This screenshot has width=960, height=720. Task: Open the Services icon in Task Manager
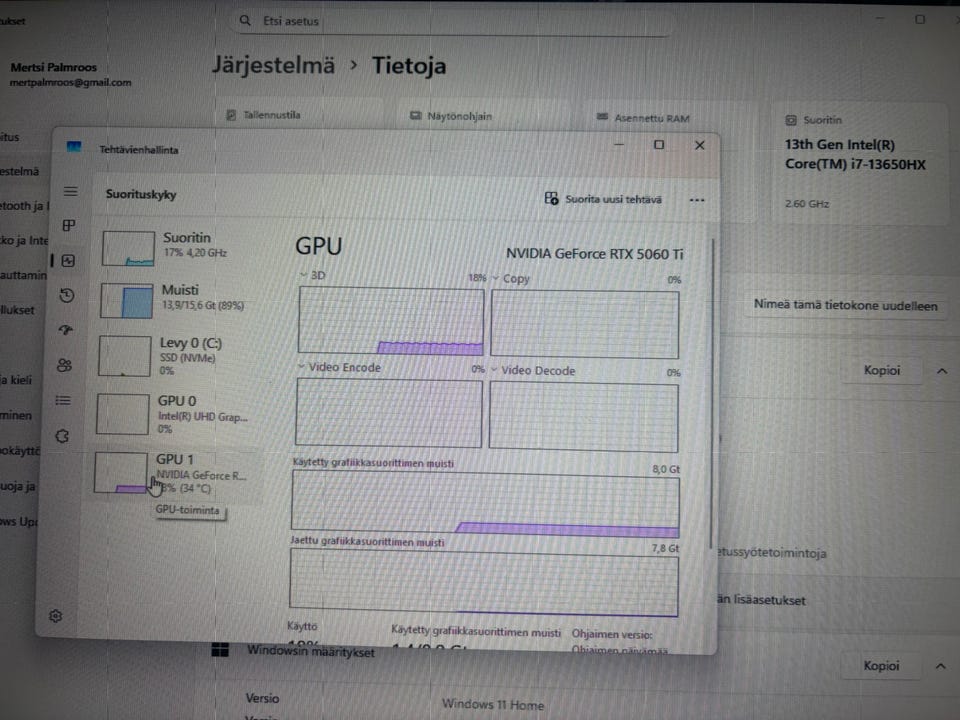(62, 436)
